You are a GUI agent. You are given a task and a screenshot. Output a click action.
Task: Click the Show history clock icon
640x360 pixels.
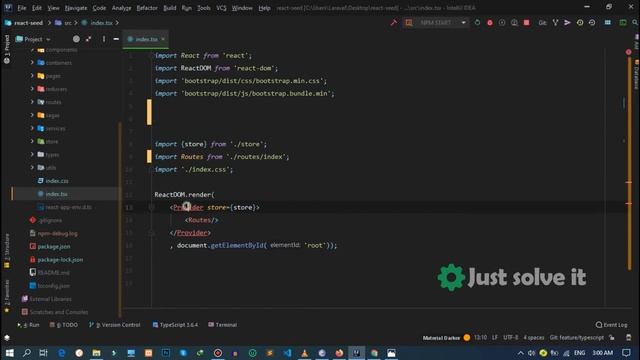point(580,23)
